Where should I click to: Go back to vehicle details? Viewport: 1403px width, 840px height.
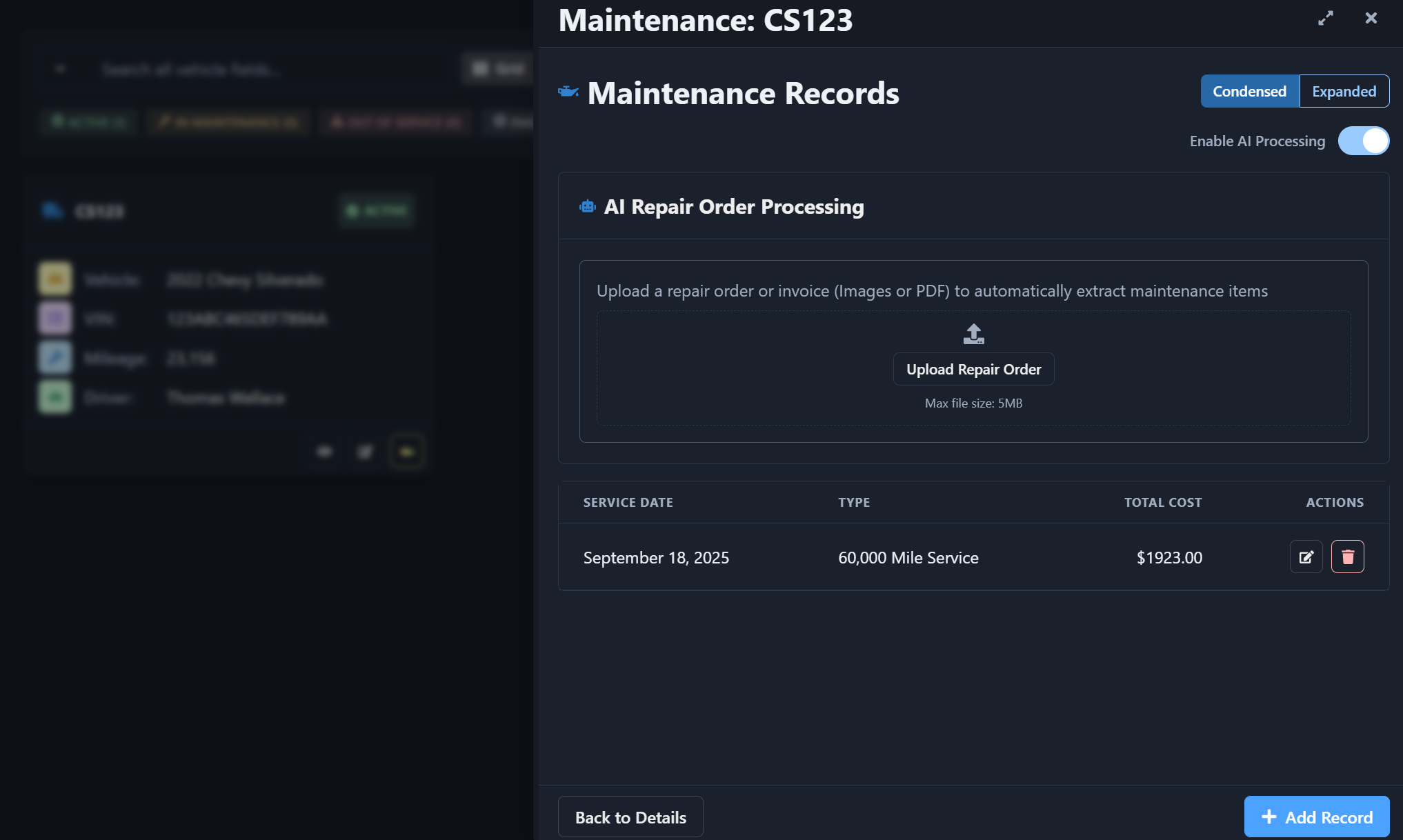point(630,817)
